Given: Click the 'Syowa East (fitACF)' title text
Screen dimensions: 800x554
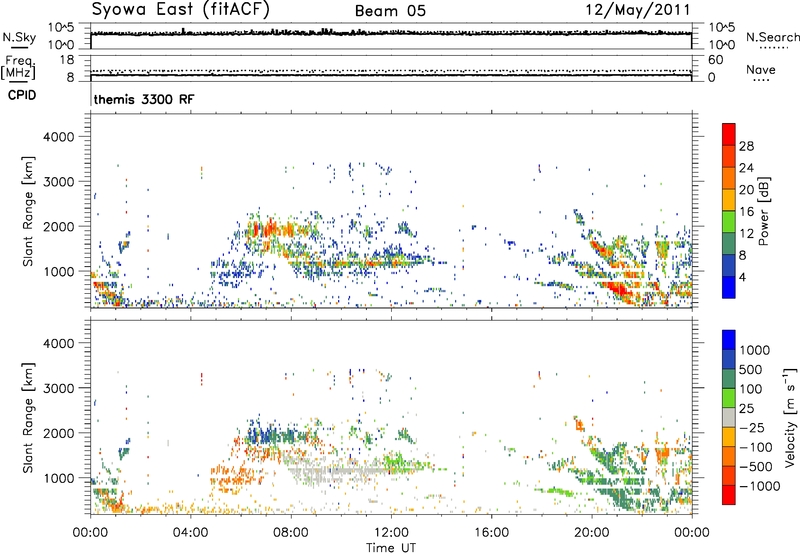Looking at the screenshot, I should click(181, 10).
